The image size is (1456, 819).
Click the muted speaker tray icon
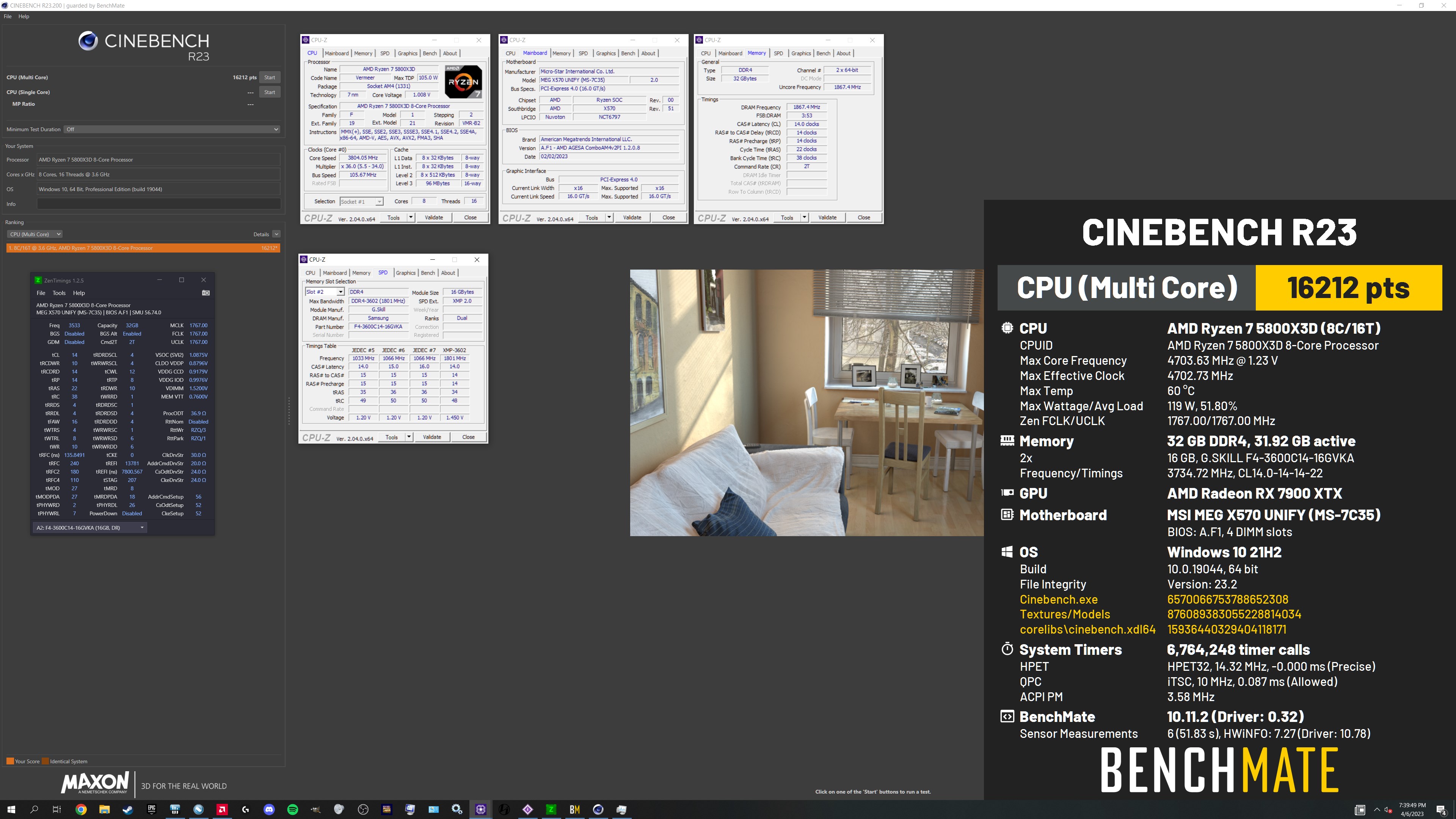pyautogui.click(x=1388, y=810)
